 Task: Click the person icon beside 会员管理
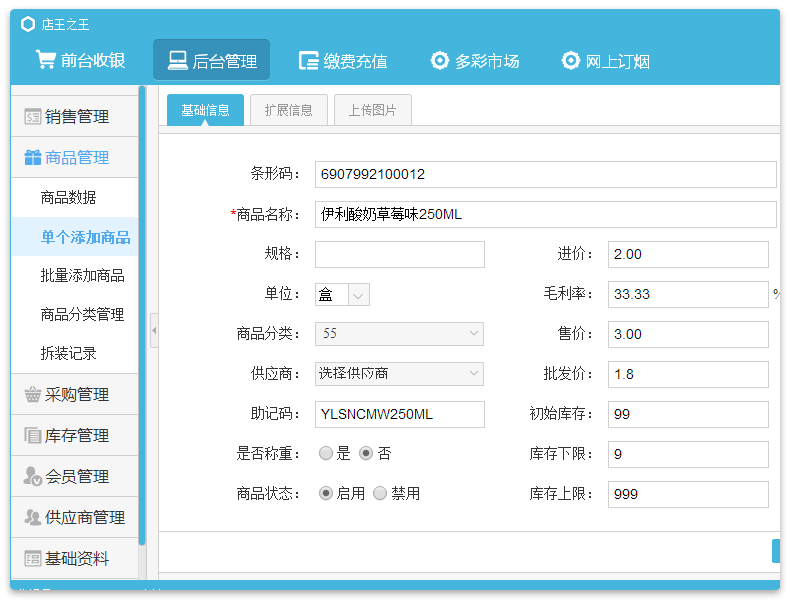33,476
